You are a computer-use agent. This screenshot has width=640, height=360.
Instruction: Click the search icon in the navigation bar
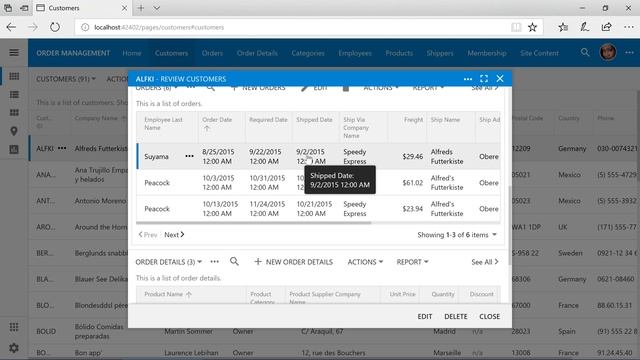point(585,53)
